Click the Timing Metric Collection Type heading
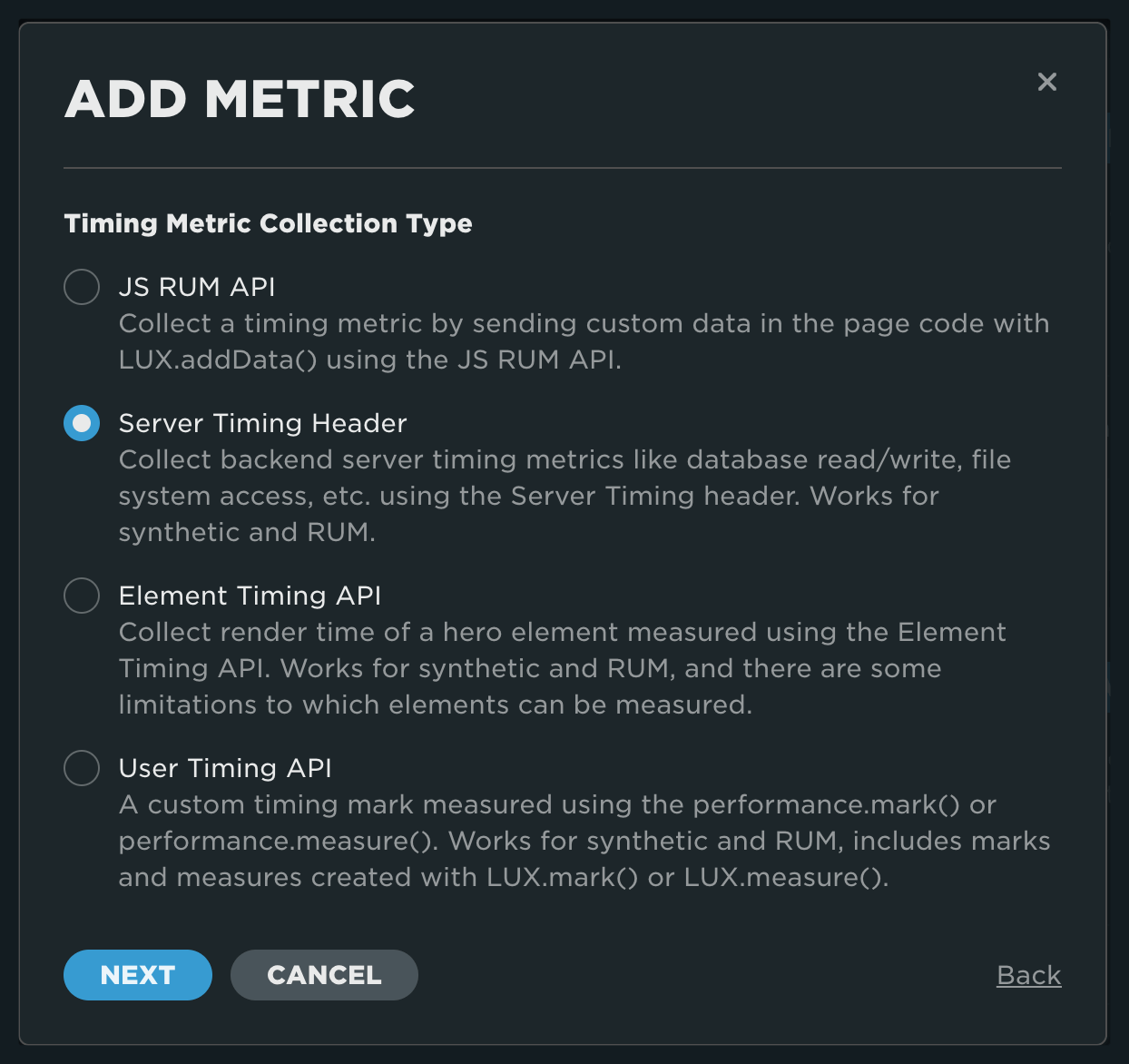Screen dimensions: 1129x1064 pos(268,223)
